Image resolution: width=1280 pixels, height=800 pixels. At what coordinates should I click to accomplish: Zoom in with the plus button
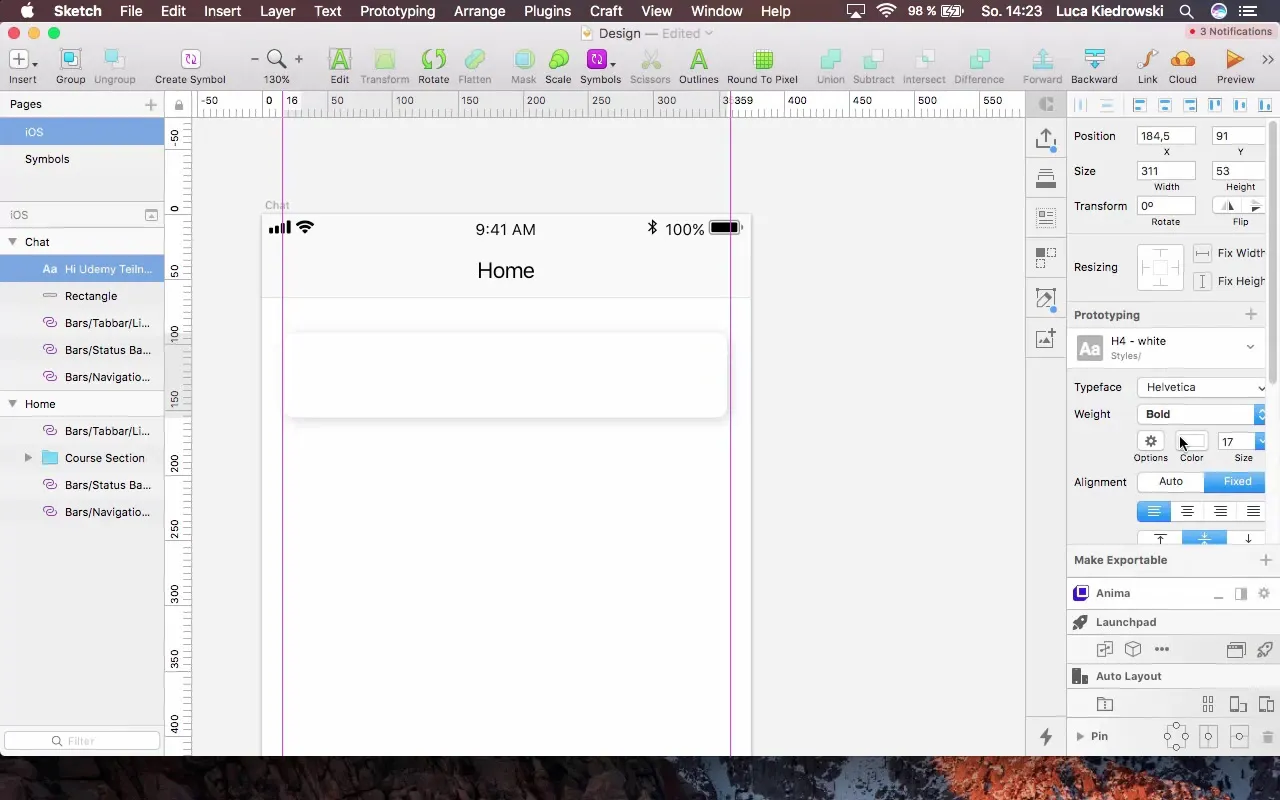(298, 60)
